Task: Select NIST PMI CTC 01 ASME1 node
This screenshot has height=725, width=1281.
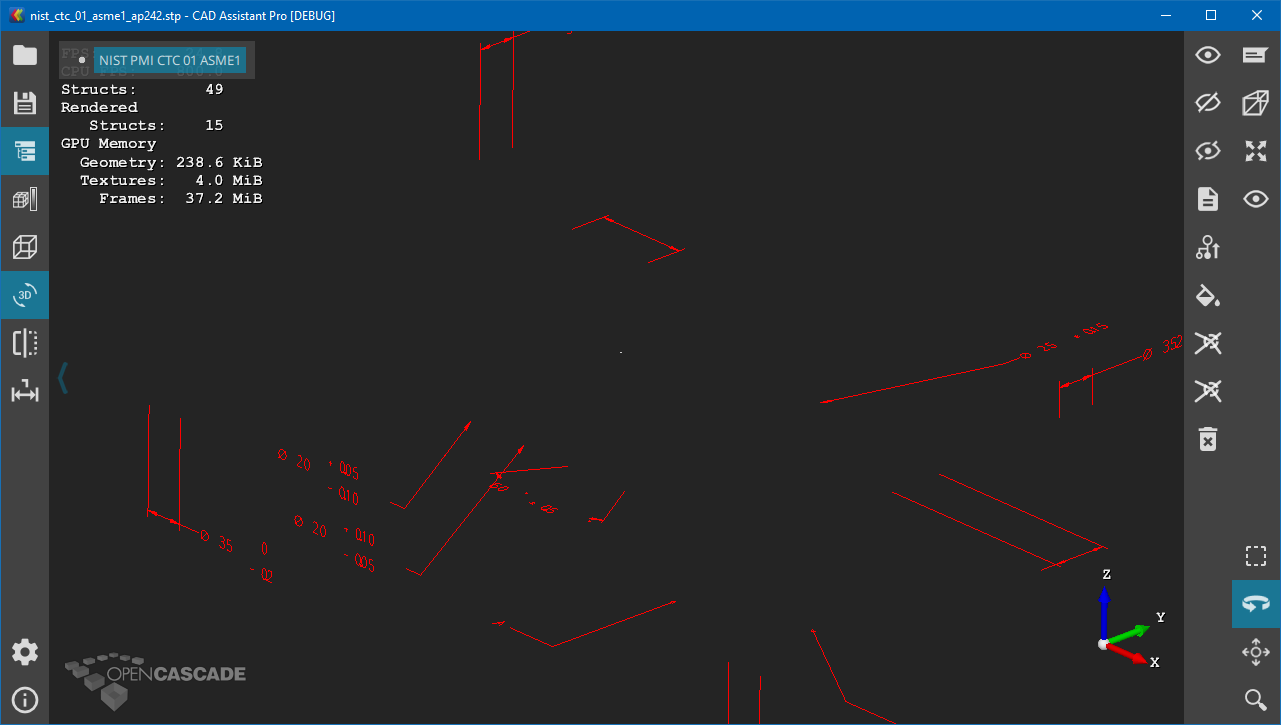Action: coord(169,60)
